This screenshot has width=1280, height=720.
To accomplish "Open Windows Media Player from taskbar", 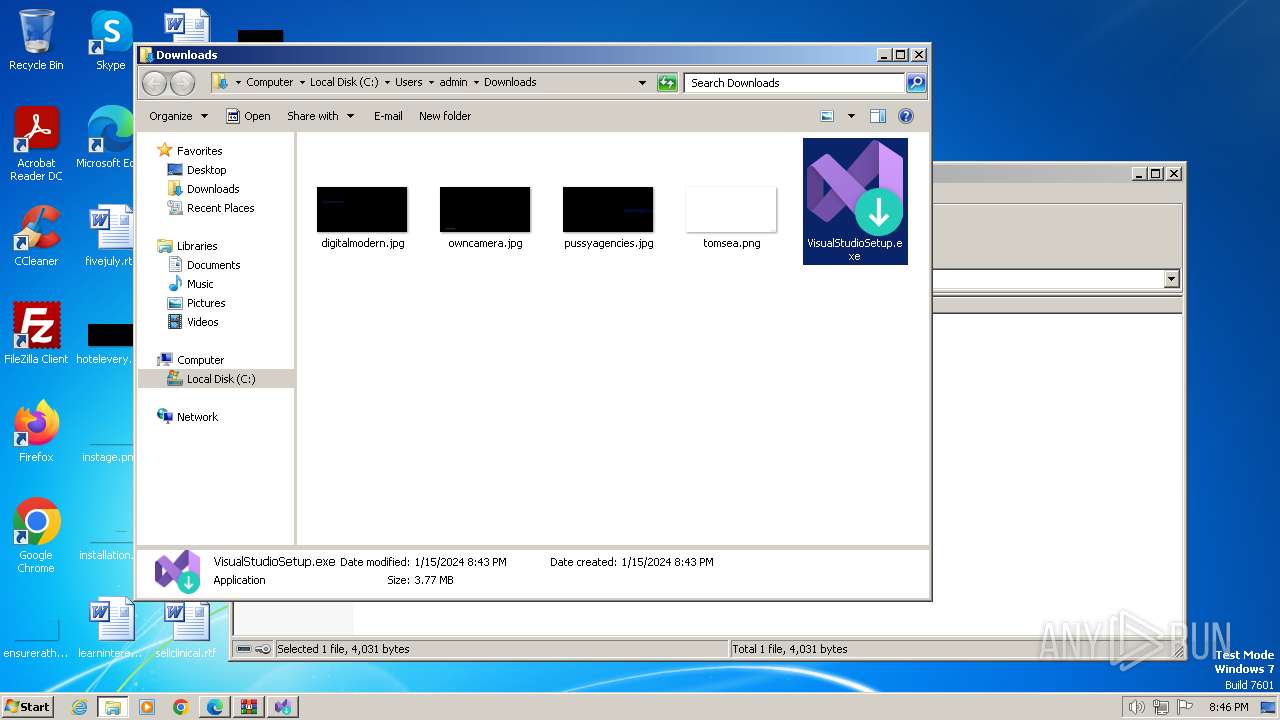I will pos(147,707).
